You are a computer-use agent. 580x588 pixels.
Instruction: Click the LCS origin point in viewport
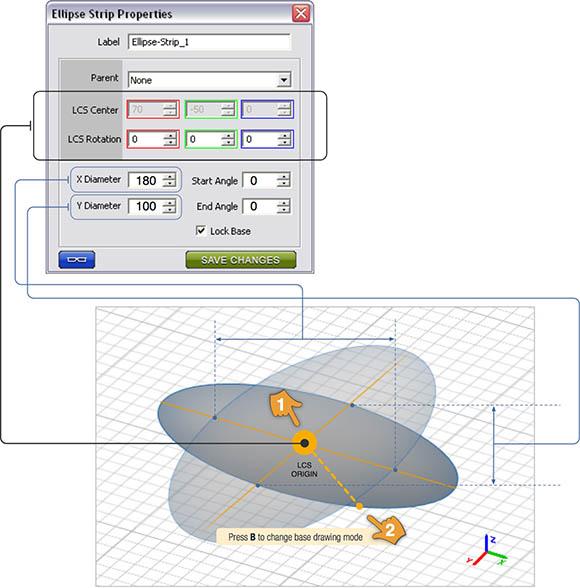tap(304, 443)
